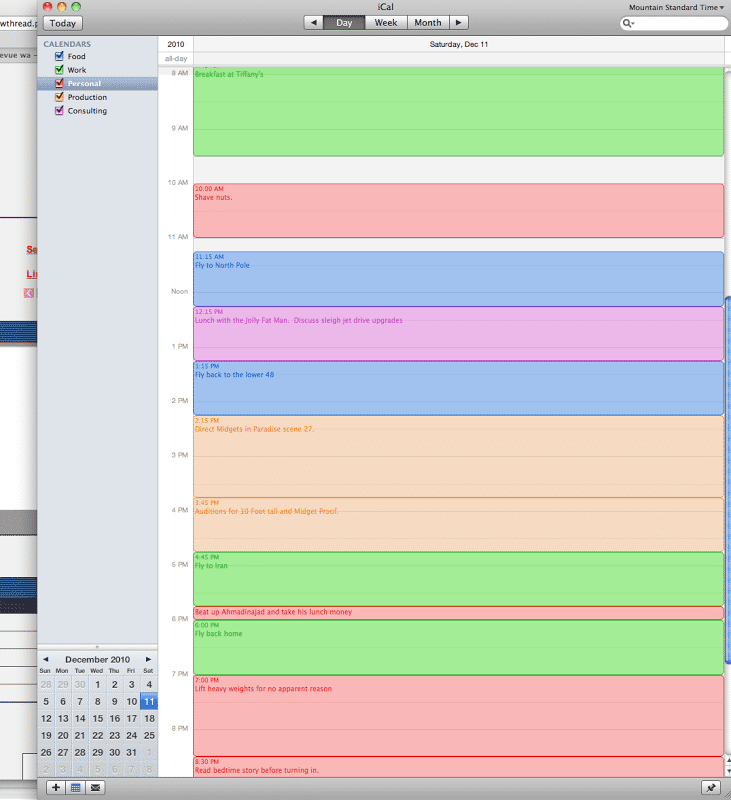Select Read bedtime story event
This screenshot has width=731, height=800.
(x=458, y=767)
